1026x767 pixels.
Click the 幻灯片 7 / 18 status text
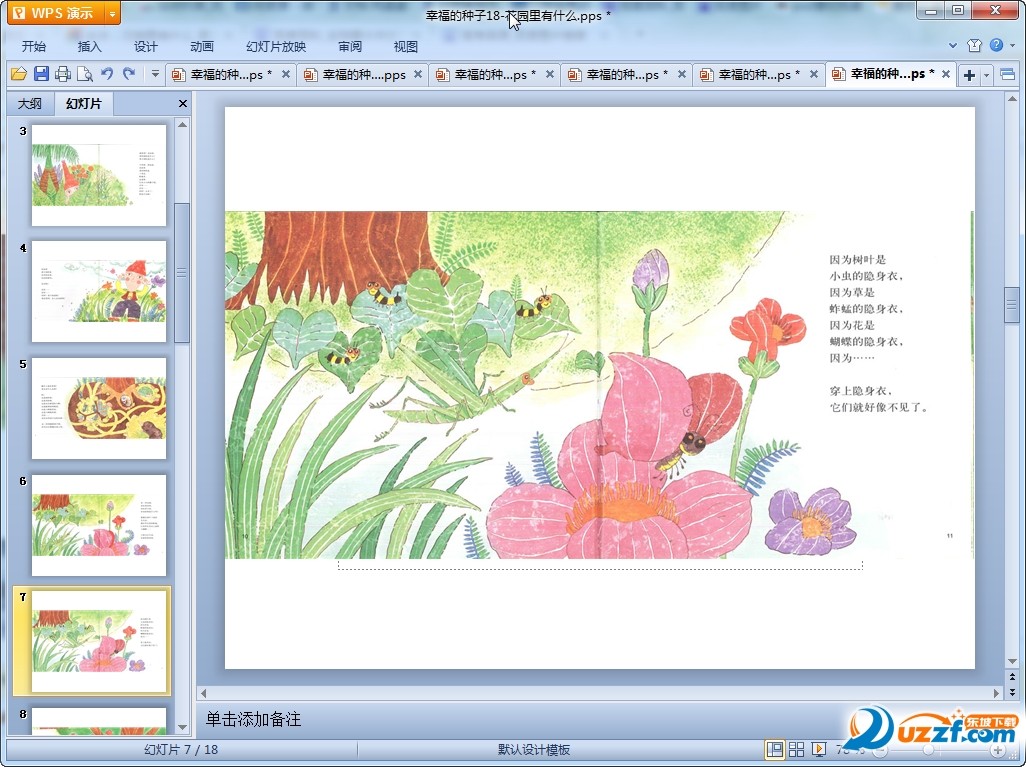click(181, 749)
